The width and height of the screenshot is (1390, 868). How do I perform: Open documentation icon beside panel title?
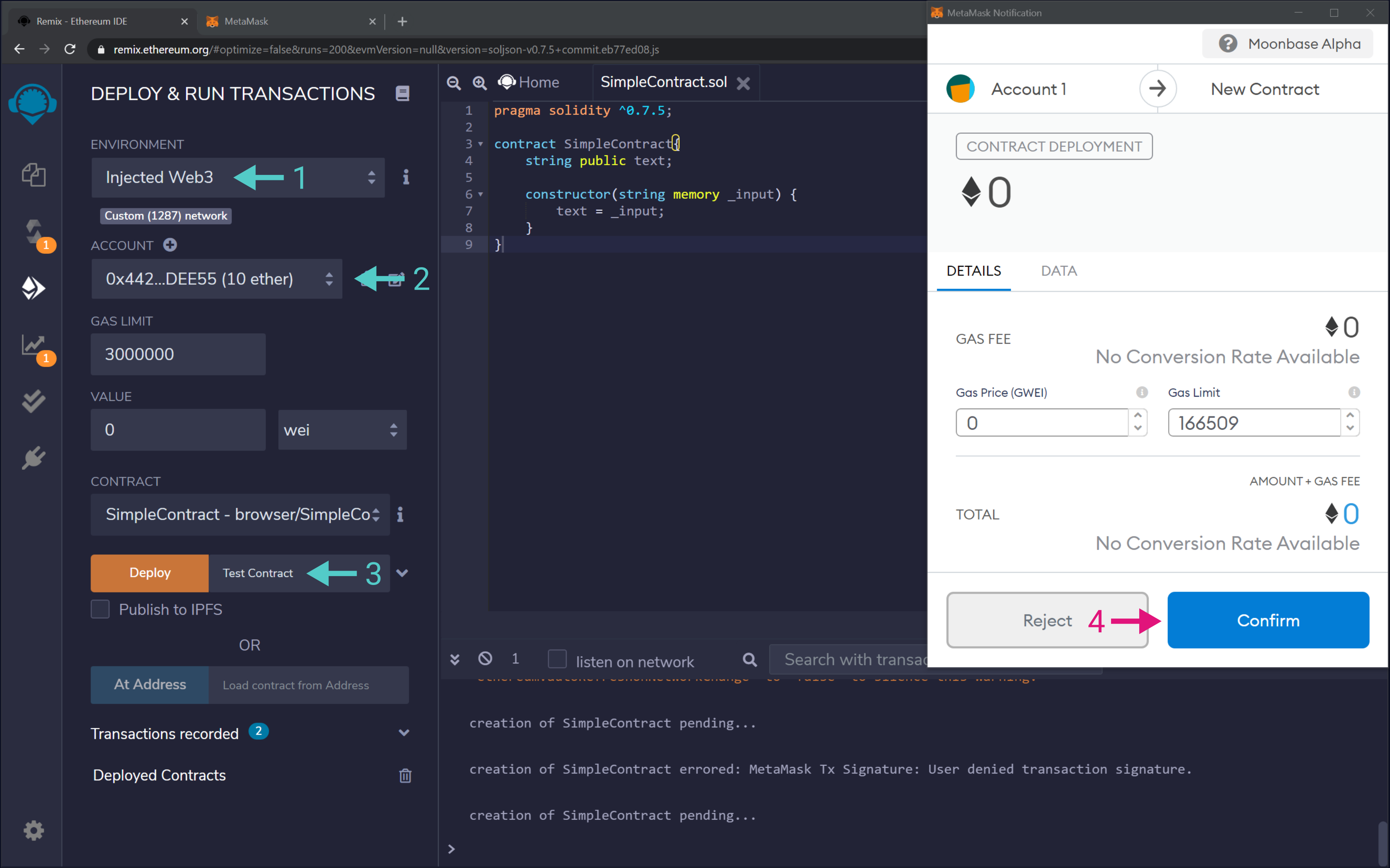click(403, 93)
